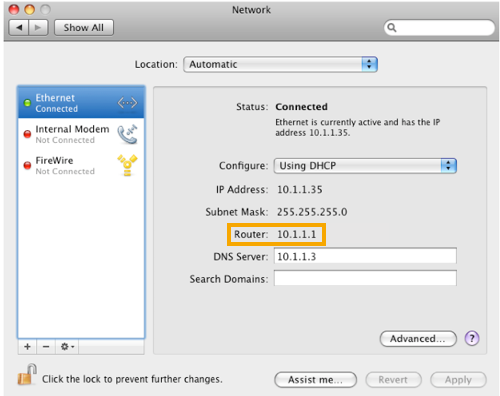Click the Ethernet double-arrow icon
Image resolution: width=500 pixels, height=396 pixels.
[x=127, y=103]
